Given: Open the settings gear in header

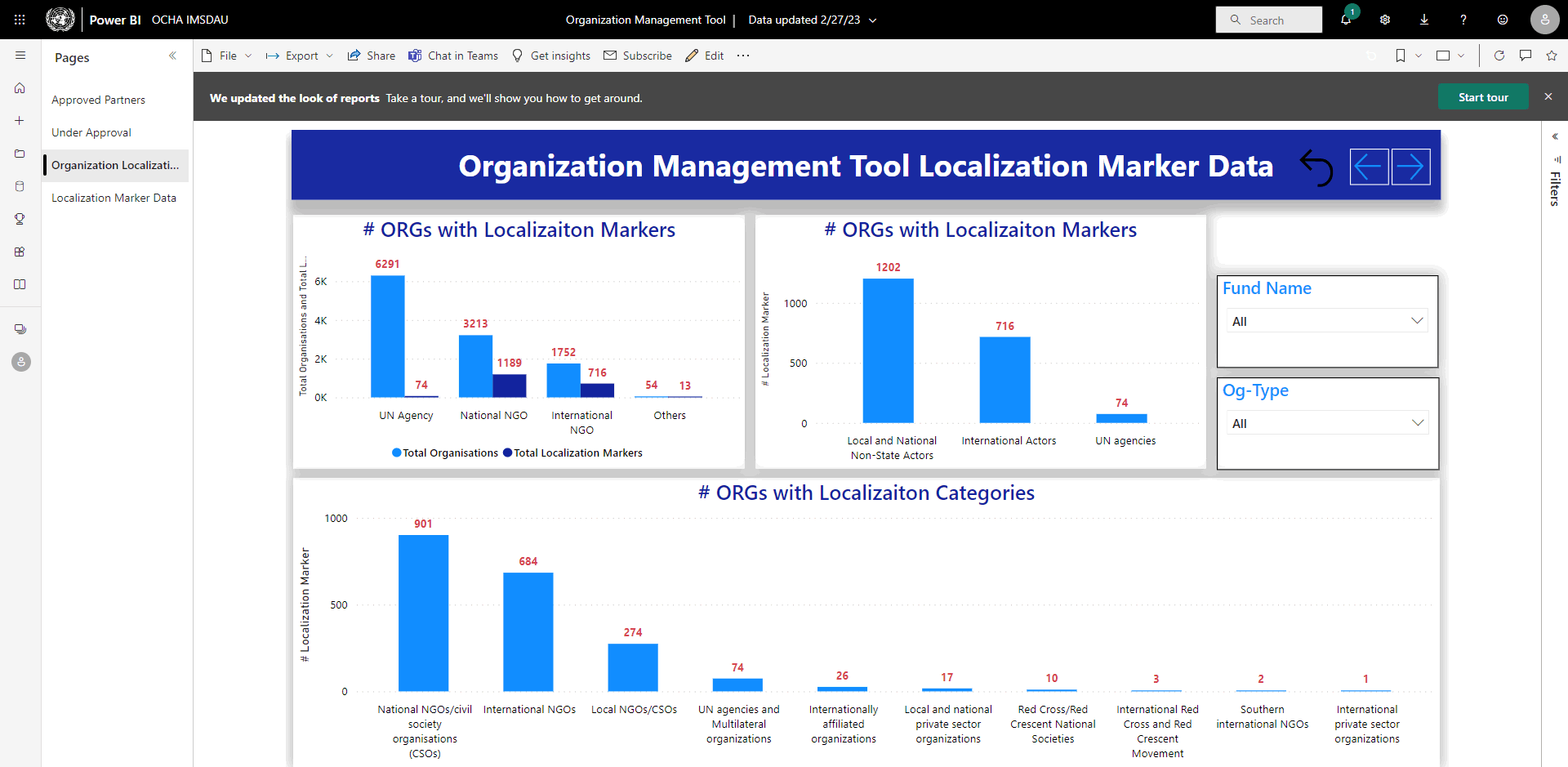Looking at the screenshot, I should point(1385,20).
